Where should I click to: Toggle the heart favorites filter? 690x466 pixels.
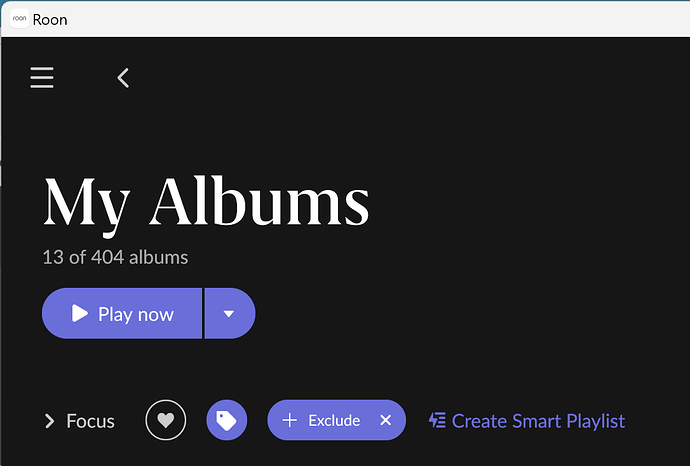pos(165,420)
